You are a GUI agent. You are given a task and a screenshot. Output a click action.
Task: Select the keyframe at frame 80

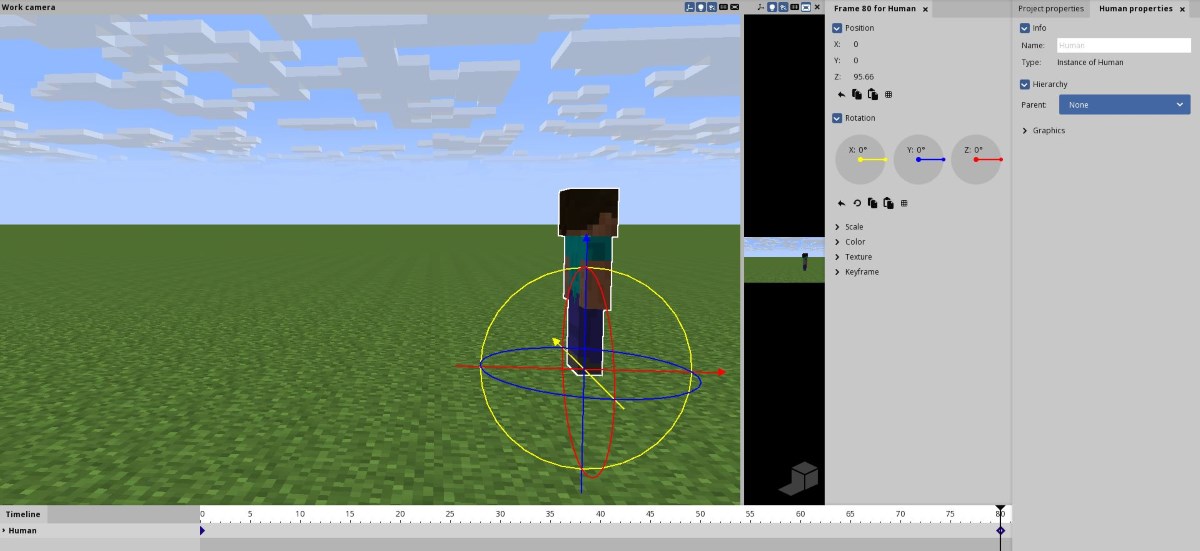click(x=1000, y=531)
